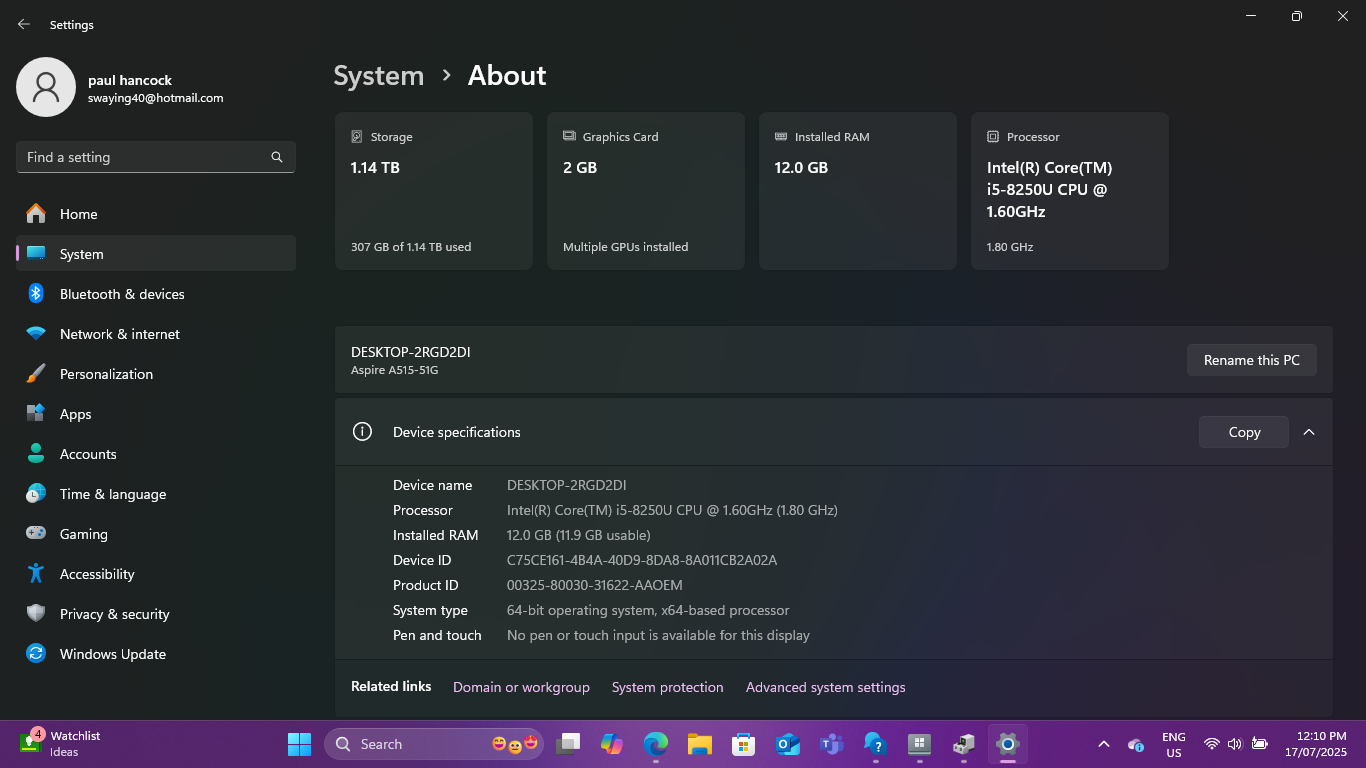Viewport: 1366px width, 768px height.
Task: Open Microsoft Store from the taskbar
Action: (x=743, y=744)
